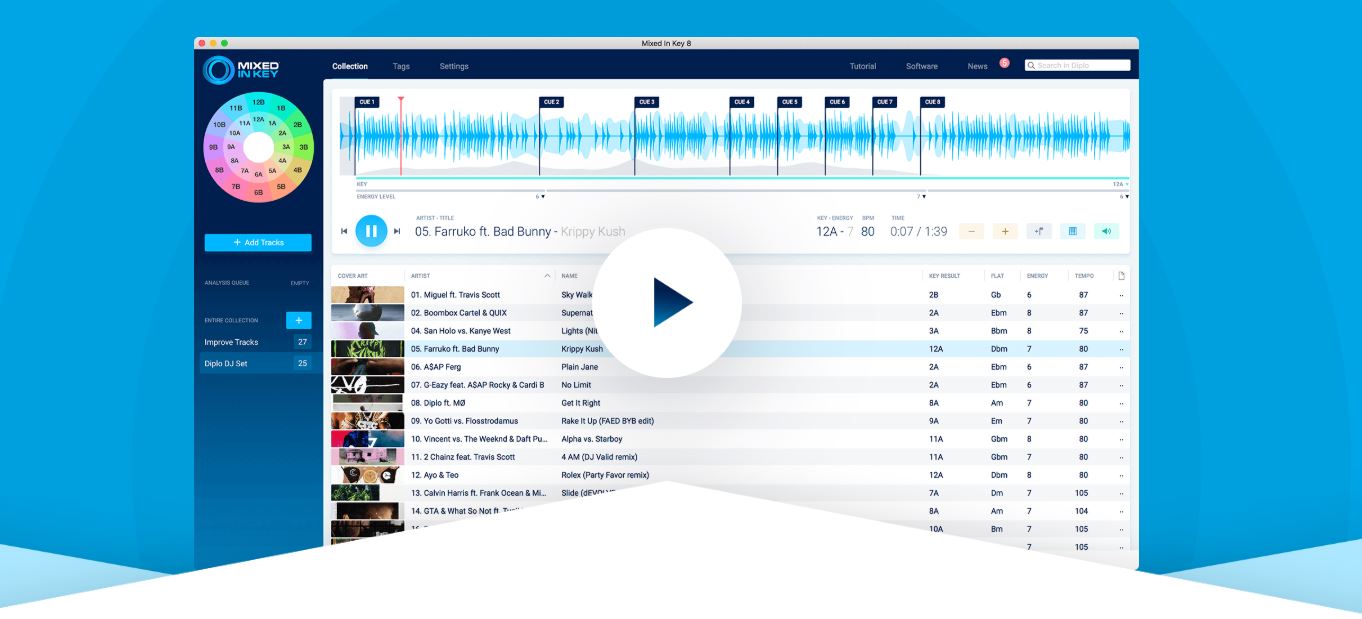Screen dimensions: 1362x619
Task: Open the Settings tab
Action: click(x=454, y=66)
